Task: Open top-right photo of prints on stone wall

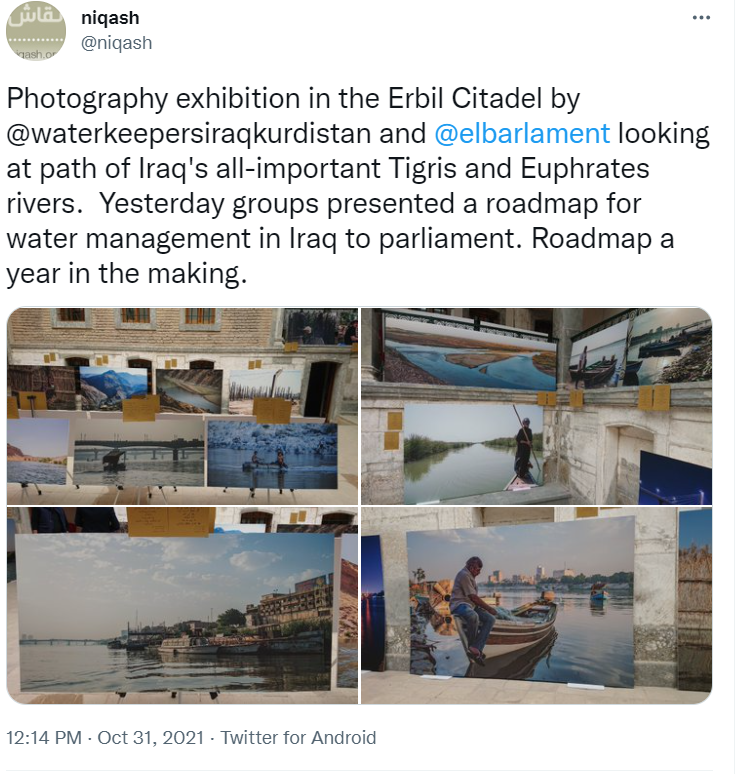Action: [x=537, y=405]
